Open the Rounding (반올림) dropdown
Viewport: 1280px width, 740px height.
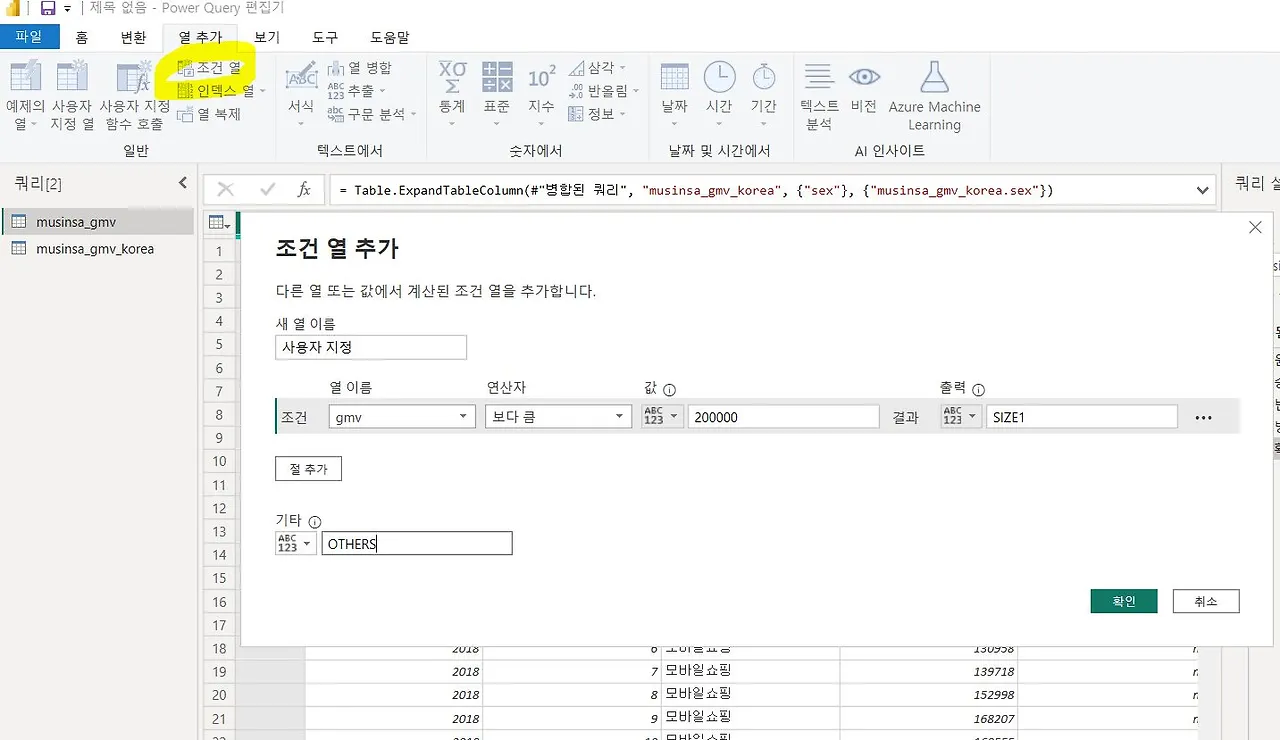point(604,91)
